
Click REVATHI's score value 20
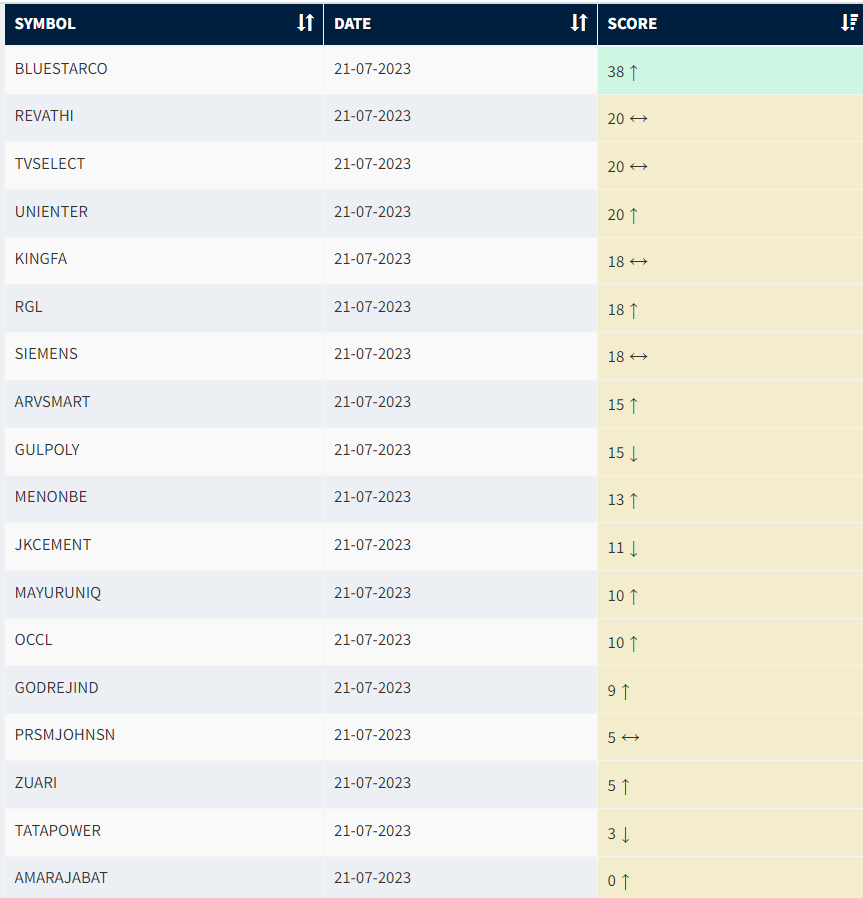(x=616, y=119)
